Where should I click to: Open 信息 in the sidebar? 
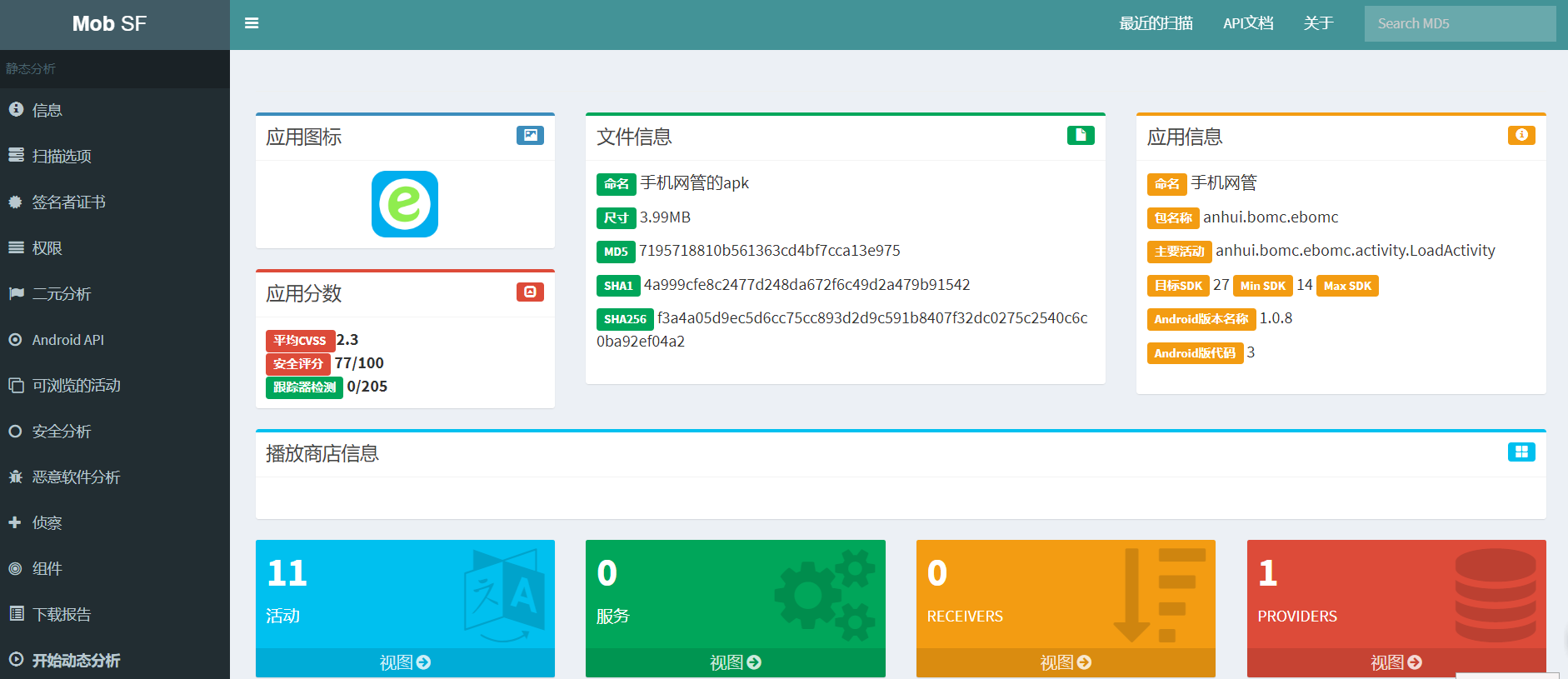tap(47, 110)
